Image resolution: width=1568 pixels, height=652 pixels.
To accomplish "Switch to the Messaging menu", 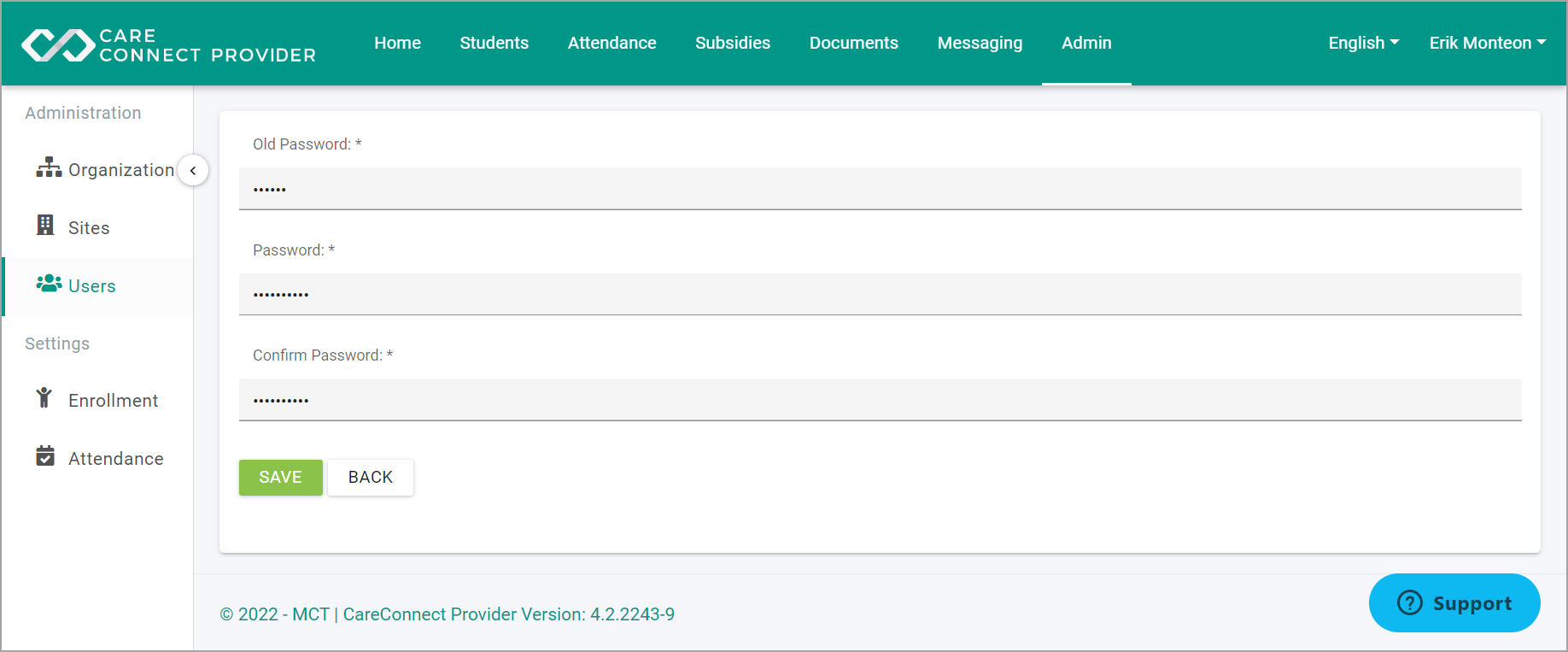I will coord(980,43).
